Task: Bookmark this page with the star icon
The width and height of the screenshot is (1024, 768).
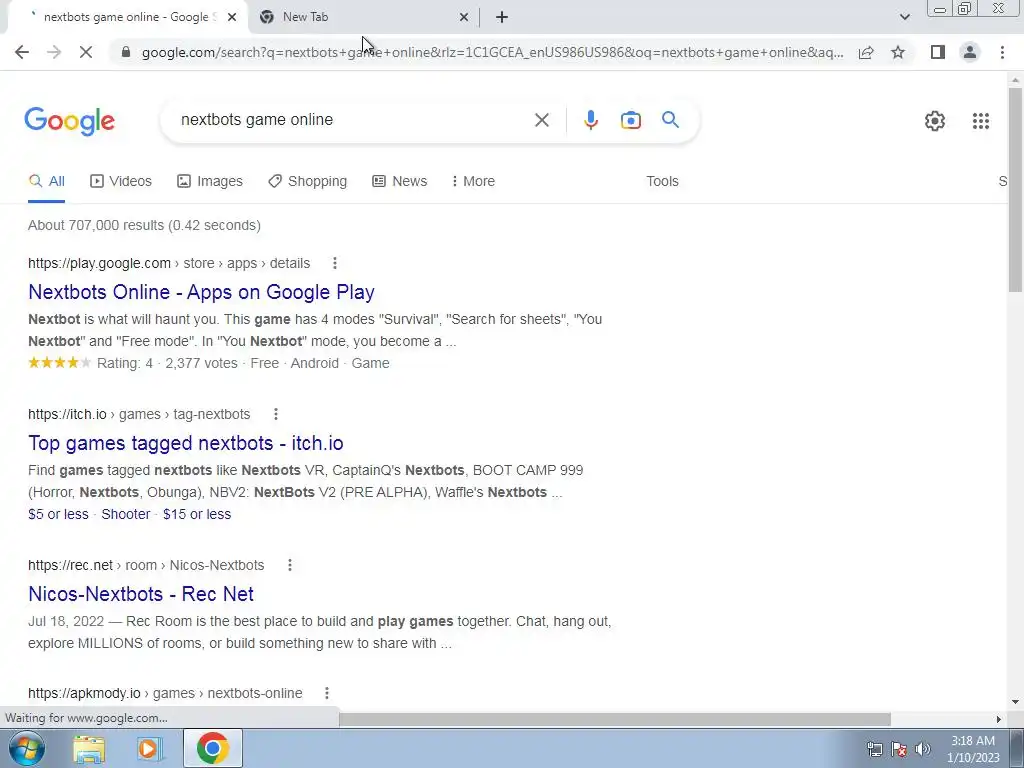Action: coord(898,52)
